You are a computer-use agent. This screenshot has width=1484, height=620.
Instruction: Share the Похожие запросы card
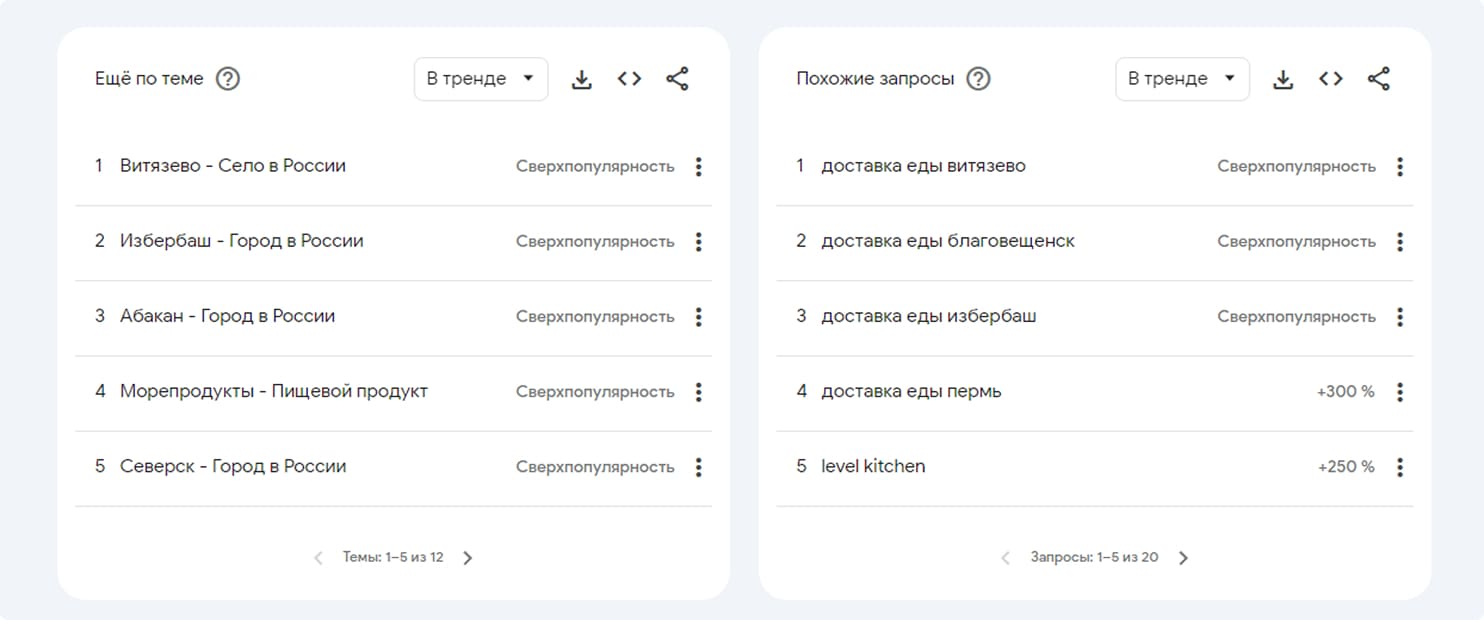1378,79
